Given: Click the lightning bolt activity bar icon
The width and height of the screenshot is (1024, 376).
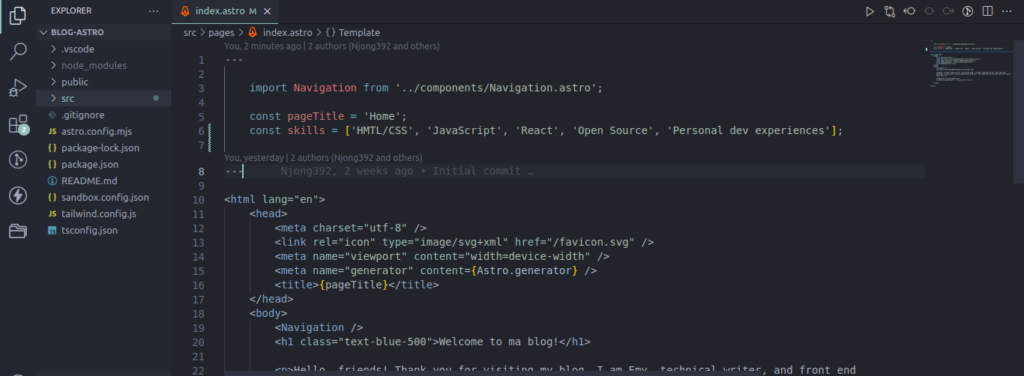Looking at the screenshot, I should click(18, 195).
